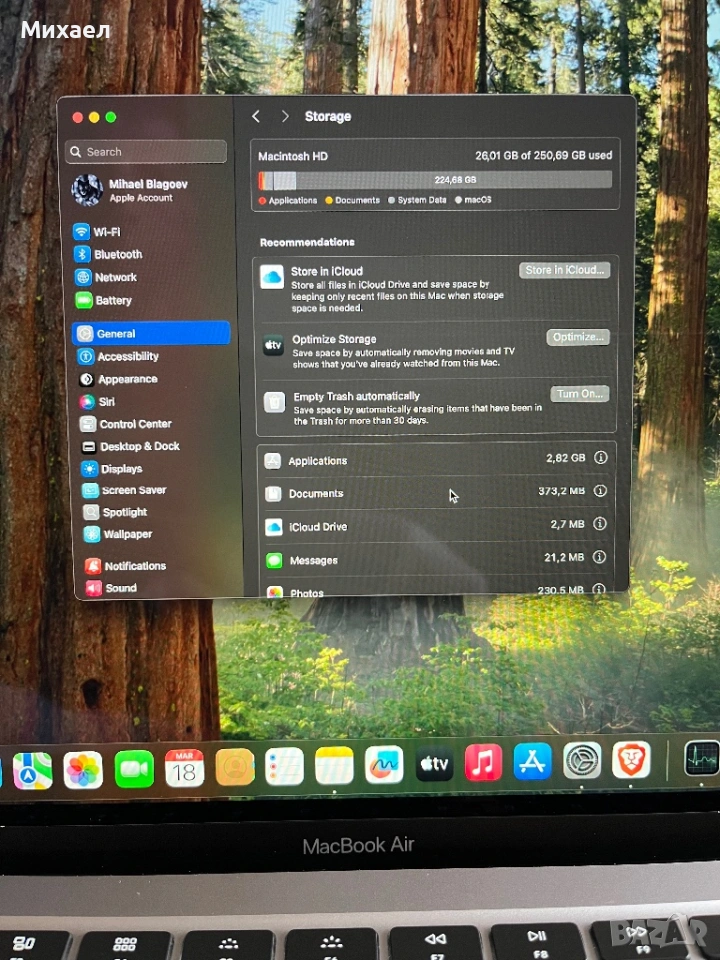Open FaceTime from the Dock
The image size is (720, 960).
click(x=133, y=769)
